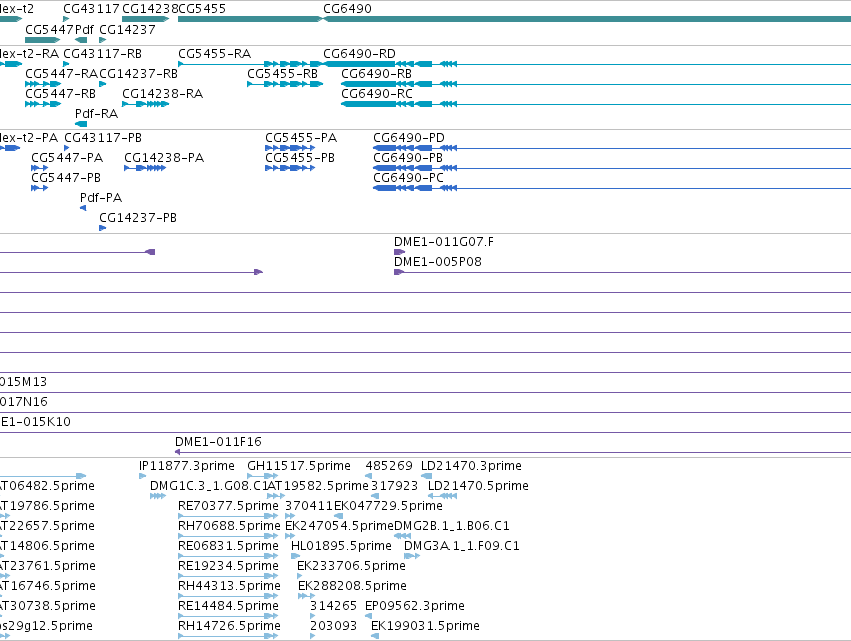This screenshot has height=641, width=851.
Task: Click protein CG5455-PB
Action: click(300, 157)
